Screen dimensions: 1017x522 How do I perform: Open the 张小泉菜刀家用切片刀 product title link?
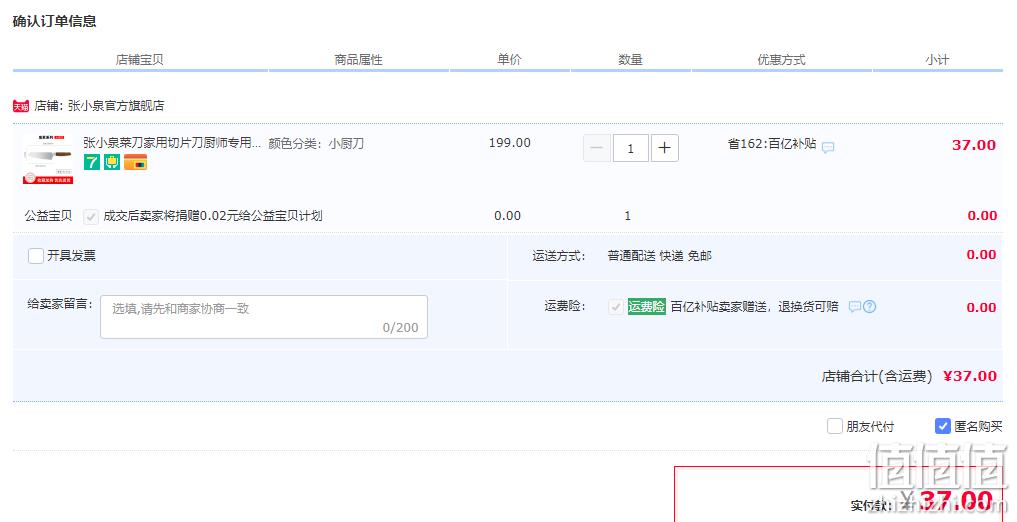pos(172,143)
